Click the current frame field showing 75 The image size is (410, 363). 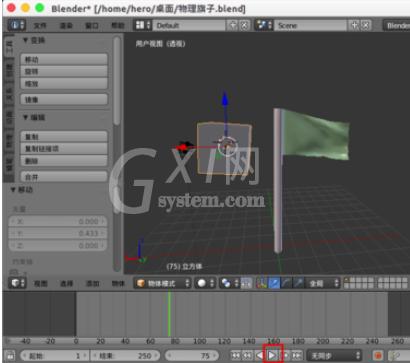click(x=192, y=355)
